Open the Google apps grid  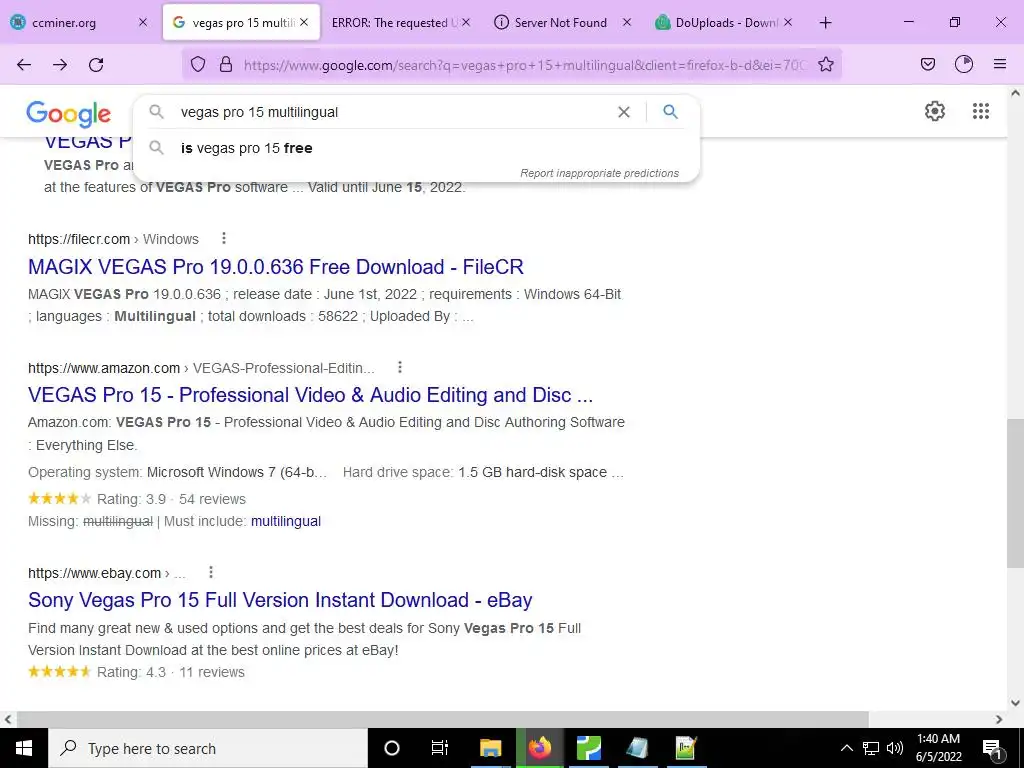[x=980, y=111]
